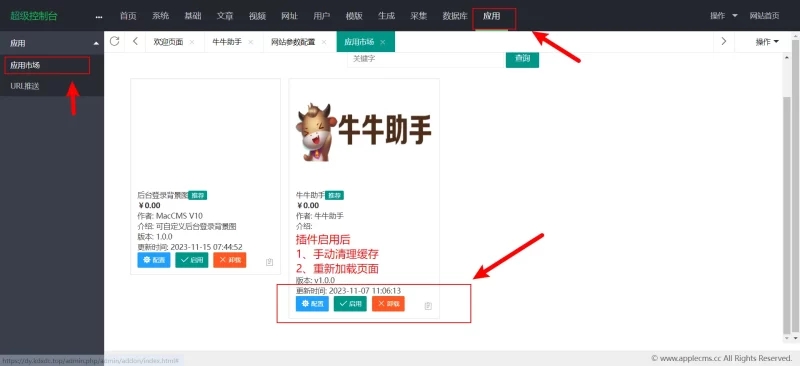Click 启用 on 后台登录背景图 card
This screenshot has width=800, height=366.
point(192,260)
